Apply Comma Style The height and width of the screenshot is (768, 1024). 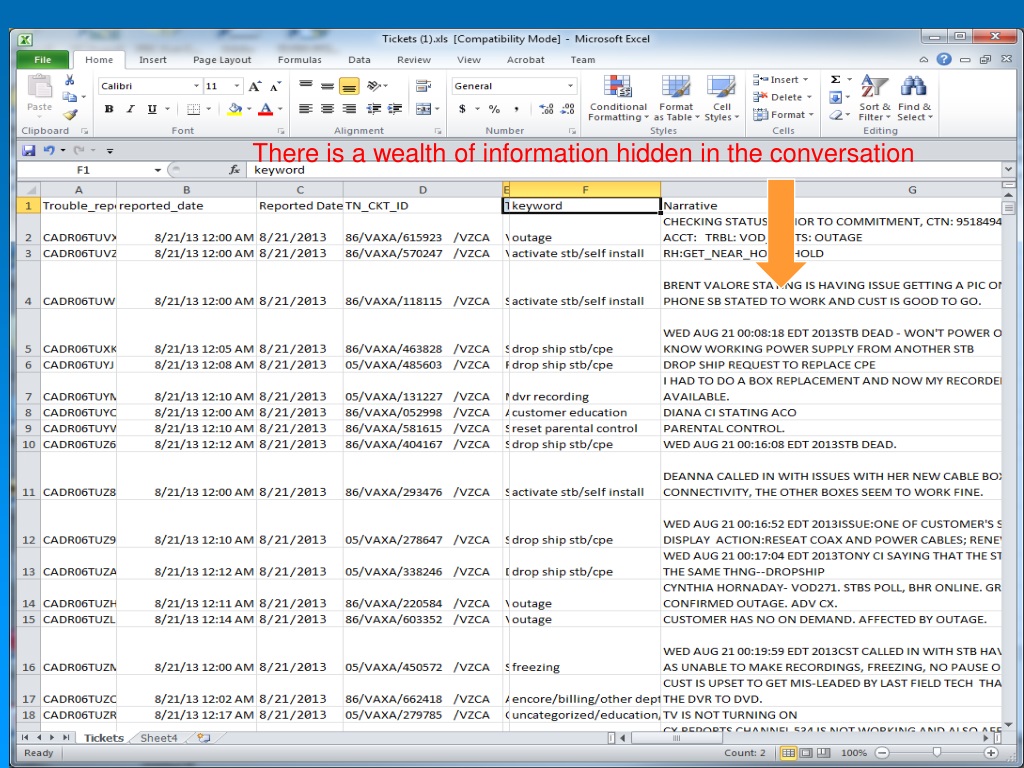pos(516,109)
